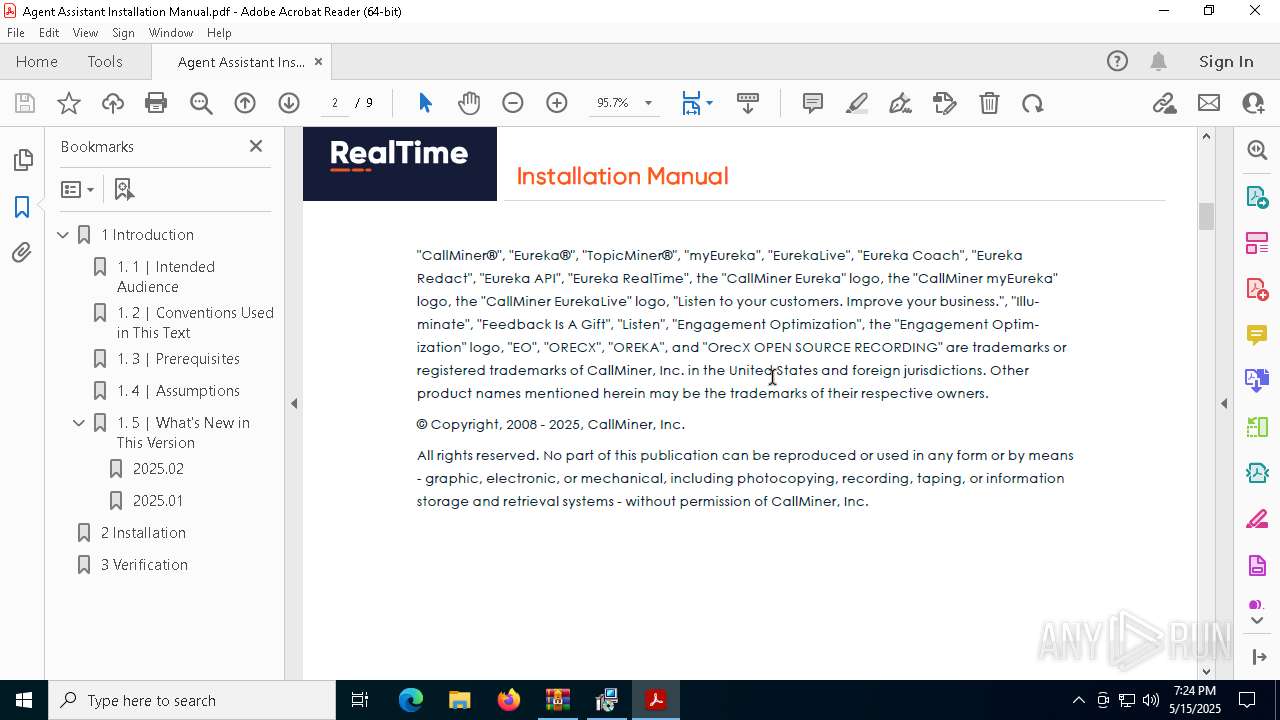Open the notifications bell
1280x720 pixels.
coord(1158,62)
